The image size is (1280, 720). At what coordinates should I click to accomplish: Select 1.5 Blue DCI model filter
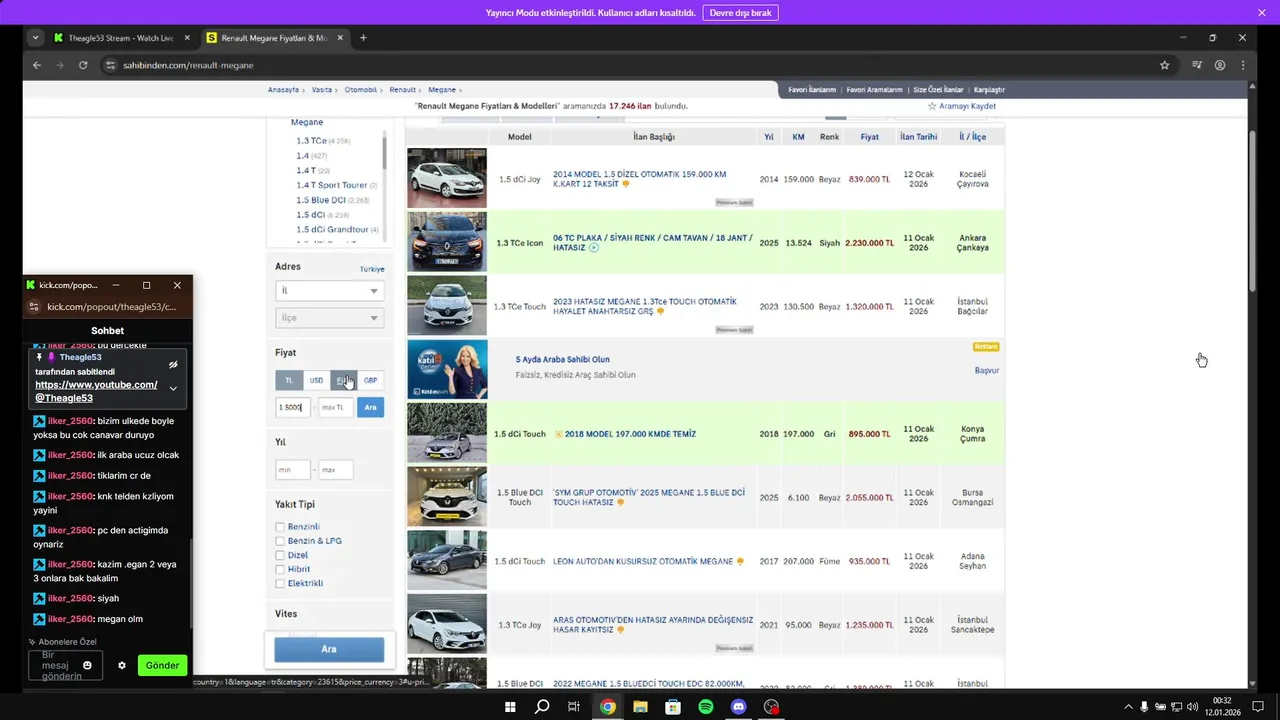[321, 200]
